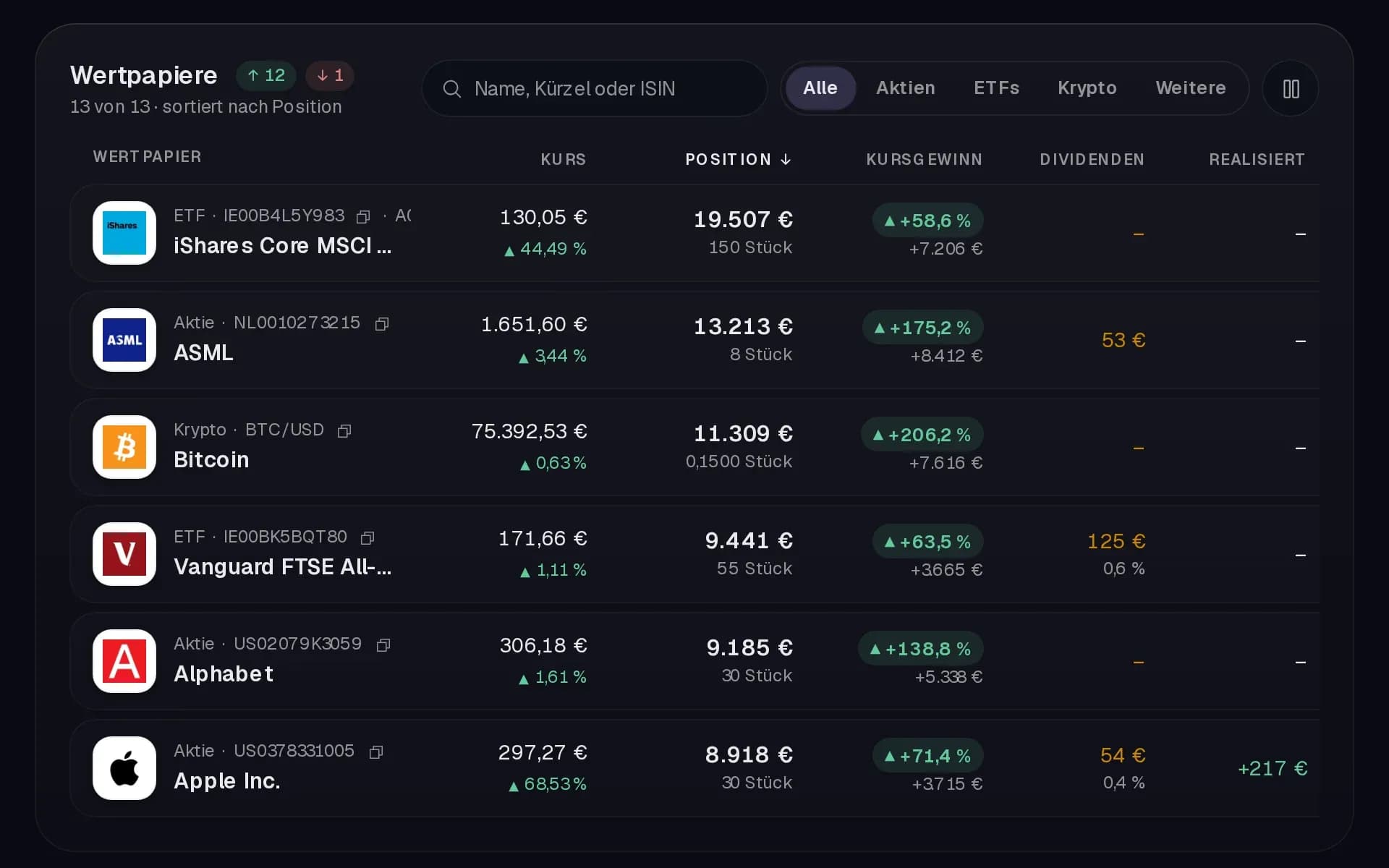Show only Krypto holdings
This screenshot has height=868, width=1389.
1087,88
